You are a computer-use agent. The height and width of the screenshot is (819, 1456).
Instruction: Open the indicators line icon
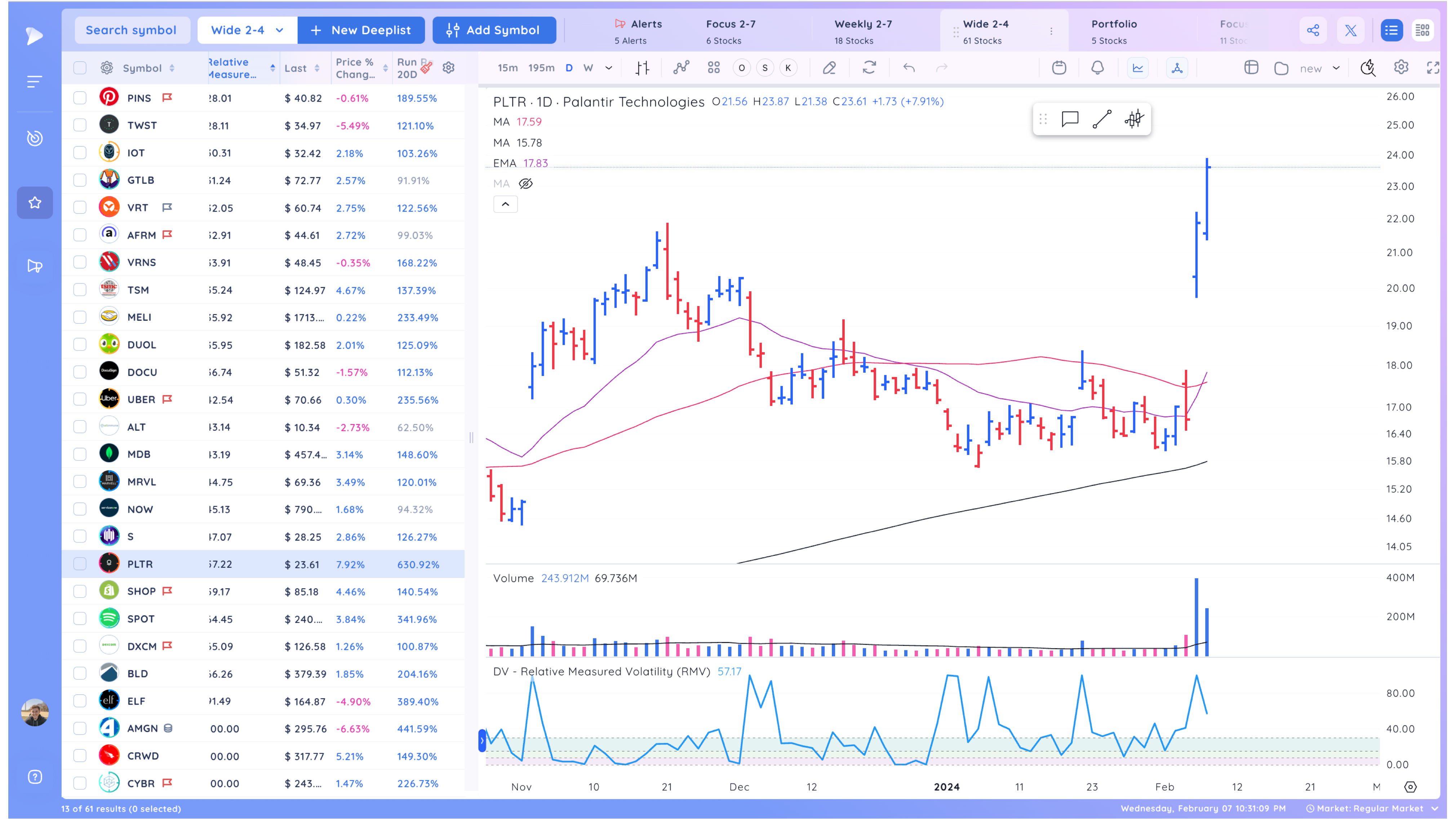tap(681, 68)
